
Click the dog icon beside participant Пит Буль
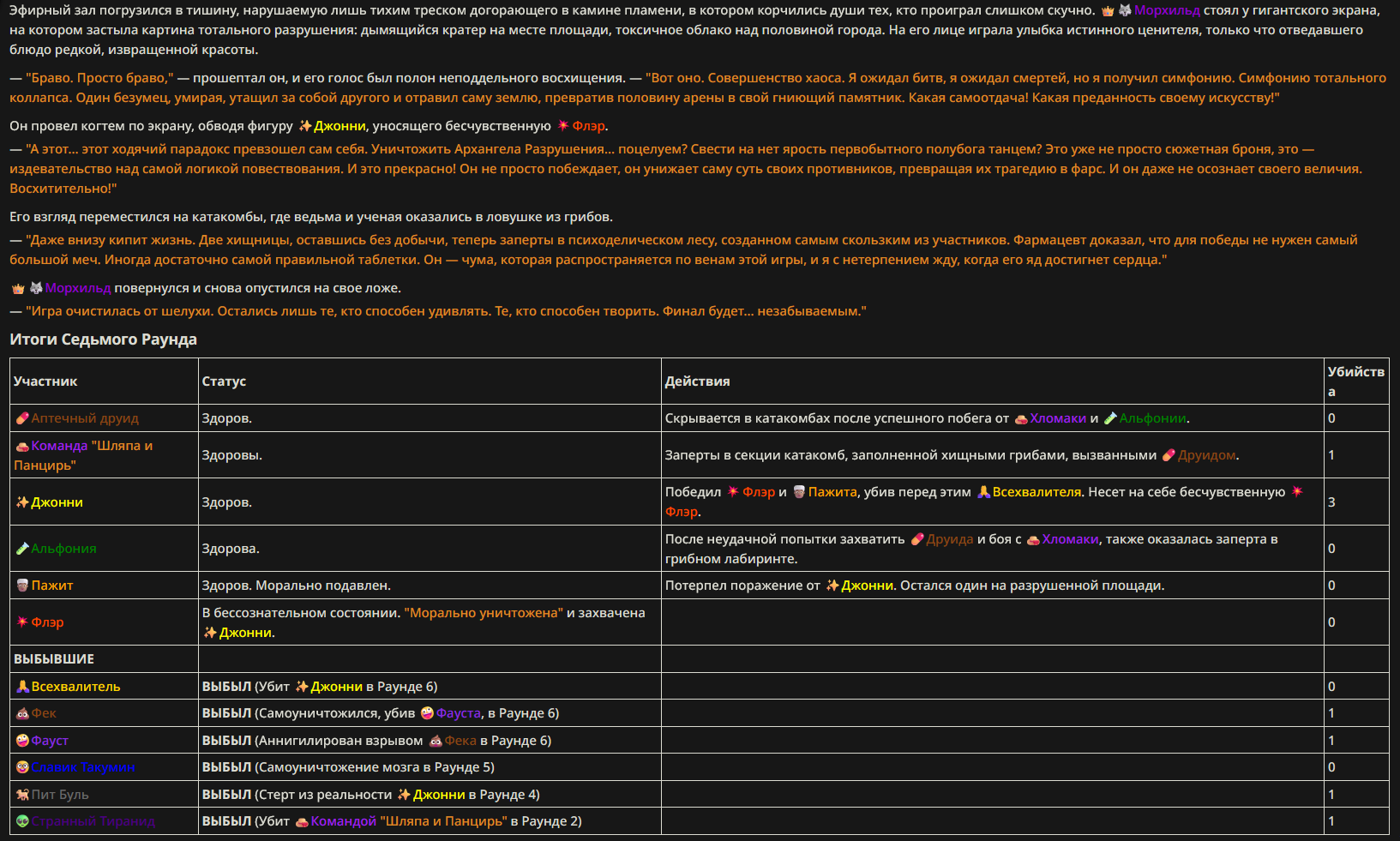click(x=22, y=795)
